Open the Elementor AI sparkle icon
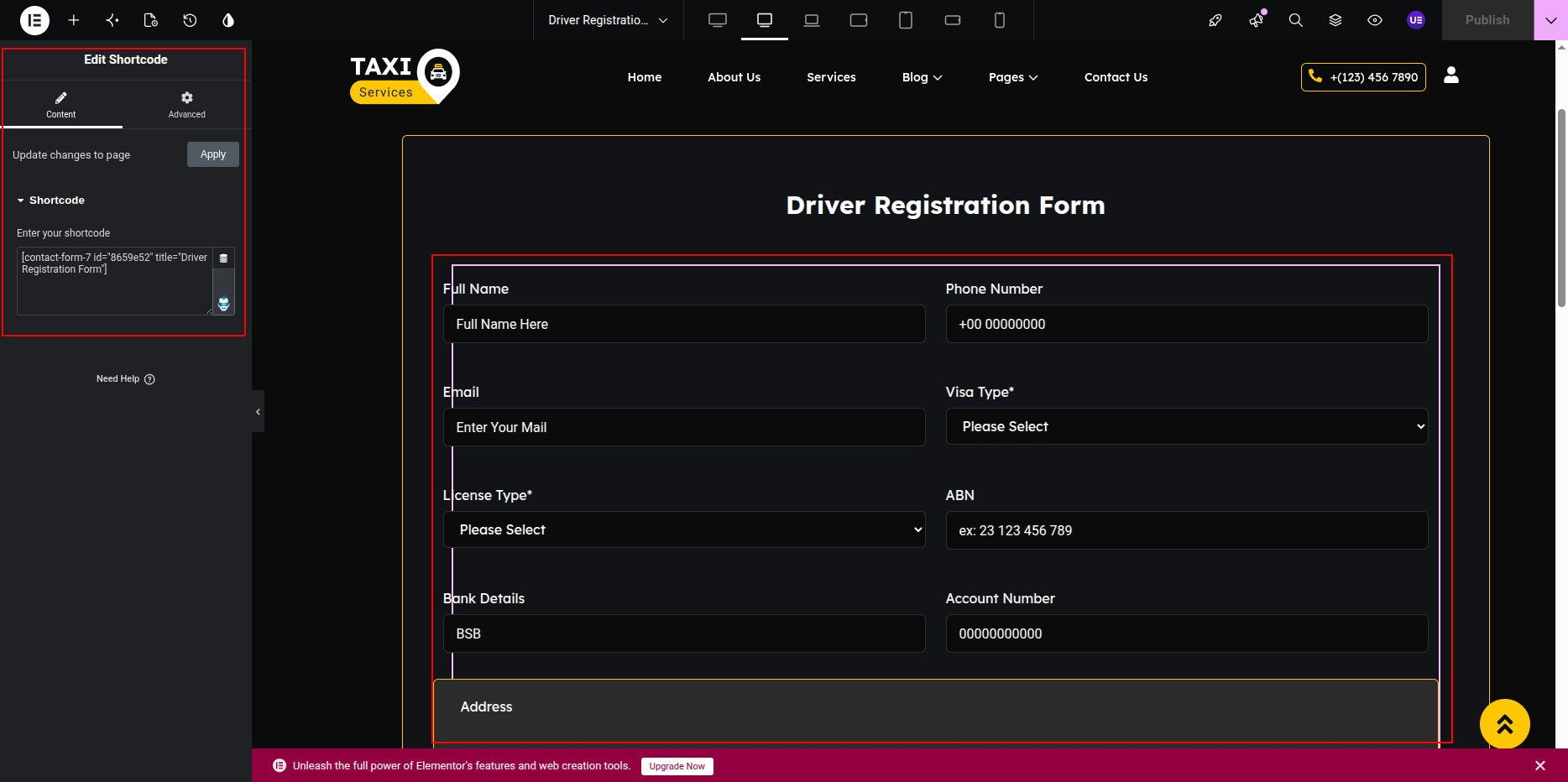1568x782 pixels. point(112,20)
